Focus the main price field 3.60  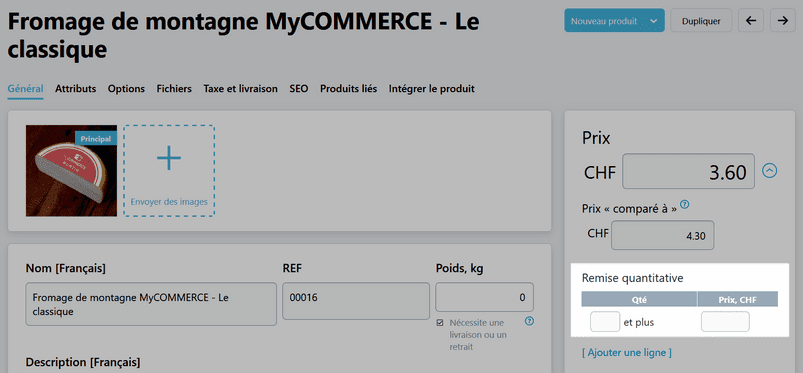tap(688, 171)
